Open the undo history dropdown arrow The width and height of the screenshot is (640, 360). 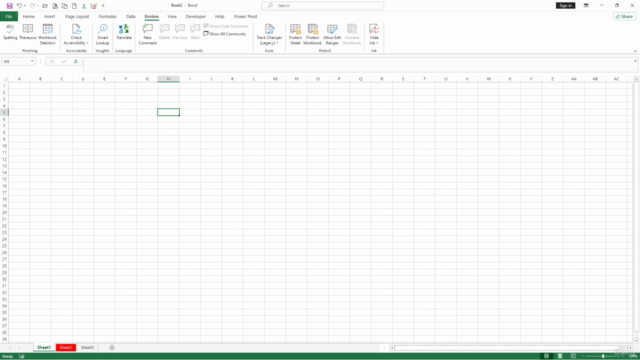coord(25,6)
